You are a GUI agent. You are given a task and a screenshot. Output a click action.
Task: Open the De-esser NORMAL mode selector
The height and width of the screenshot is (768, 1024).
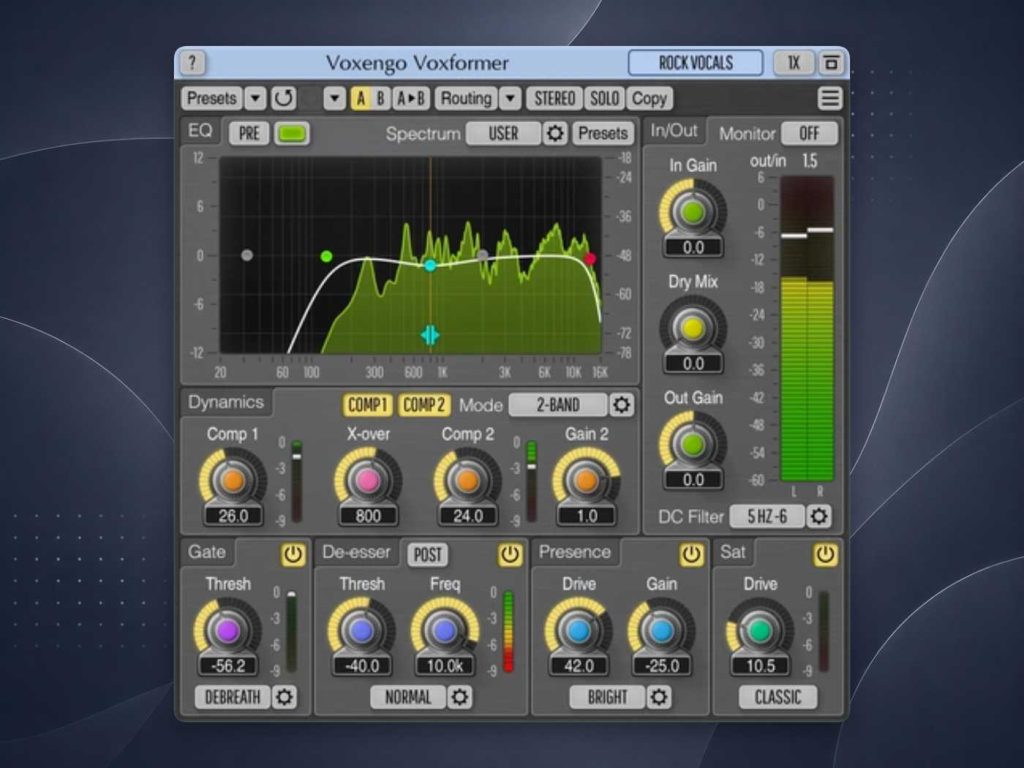point(408,697)
